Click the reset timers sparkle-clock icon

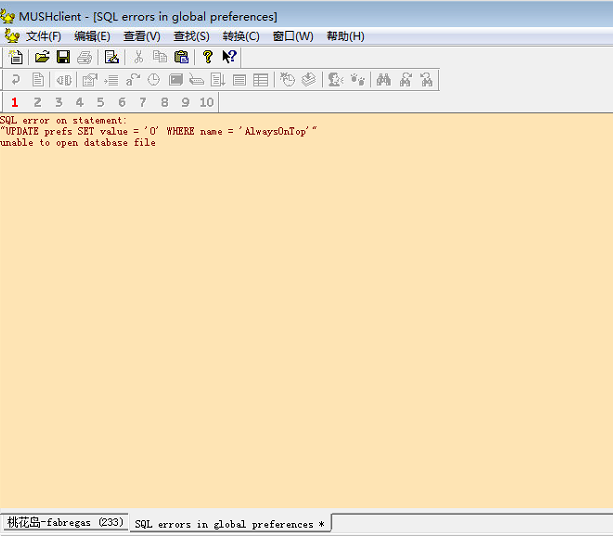pyautogui.click(x=287, y=80)
